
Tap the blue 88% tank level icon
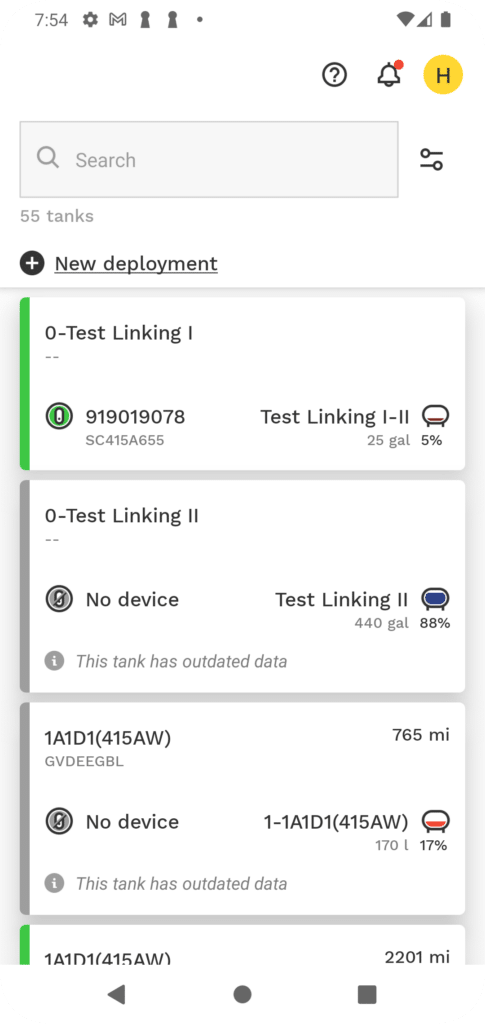pyautogui.click(x=435, y=598)
